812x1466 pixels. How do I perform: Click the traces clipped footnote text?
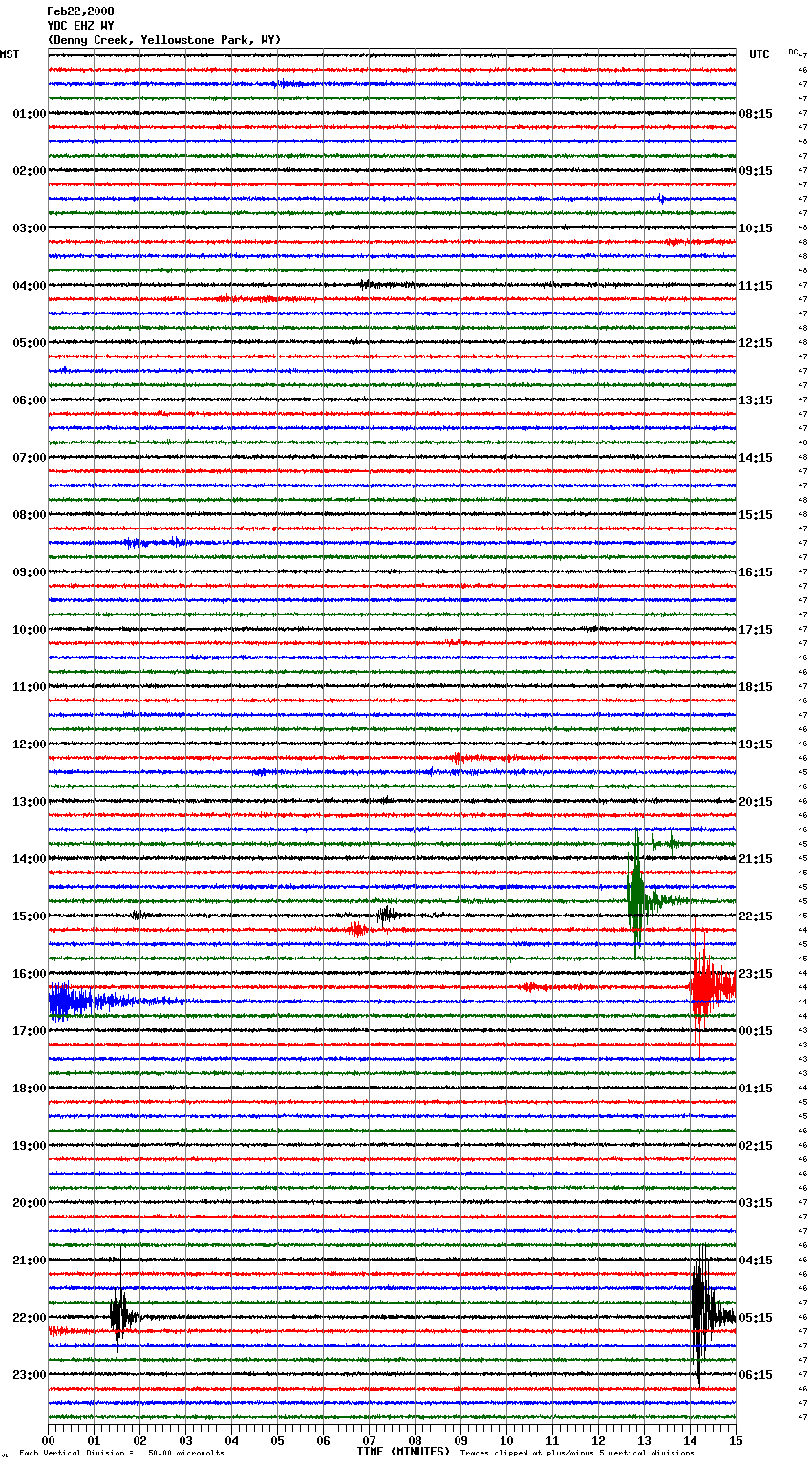click(x=577, y=1453)
